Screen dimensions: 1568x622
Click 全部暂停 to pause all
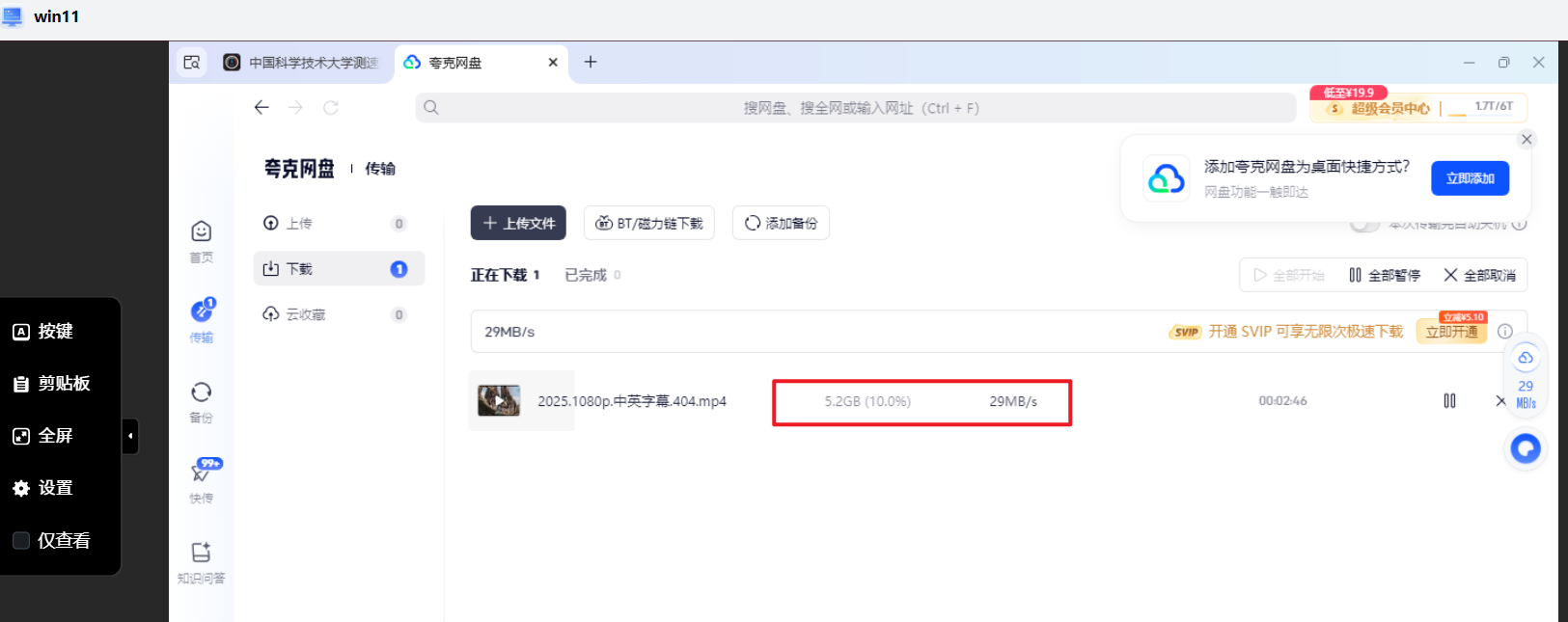pos(1385,275)
